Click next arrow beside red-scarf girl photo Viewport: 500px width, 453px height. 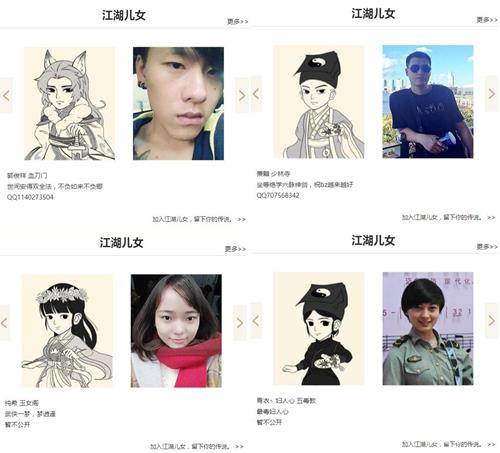pyautogui.click(x=240, y=322)
